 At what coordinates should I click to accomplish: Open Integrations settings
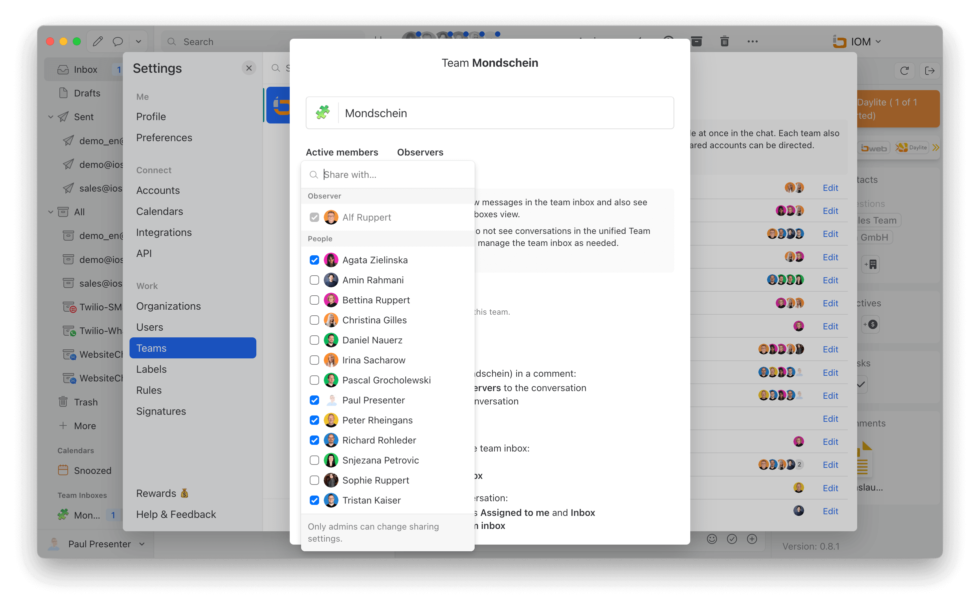coord(164,232)
